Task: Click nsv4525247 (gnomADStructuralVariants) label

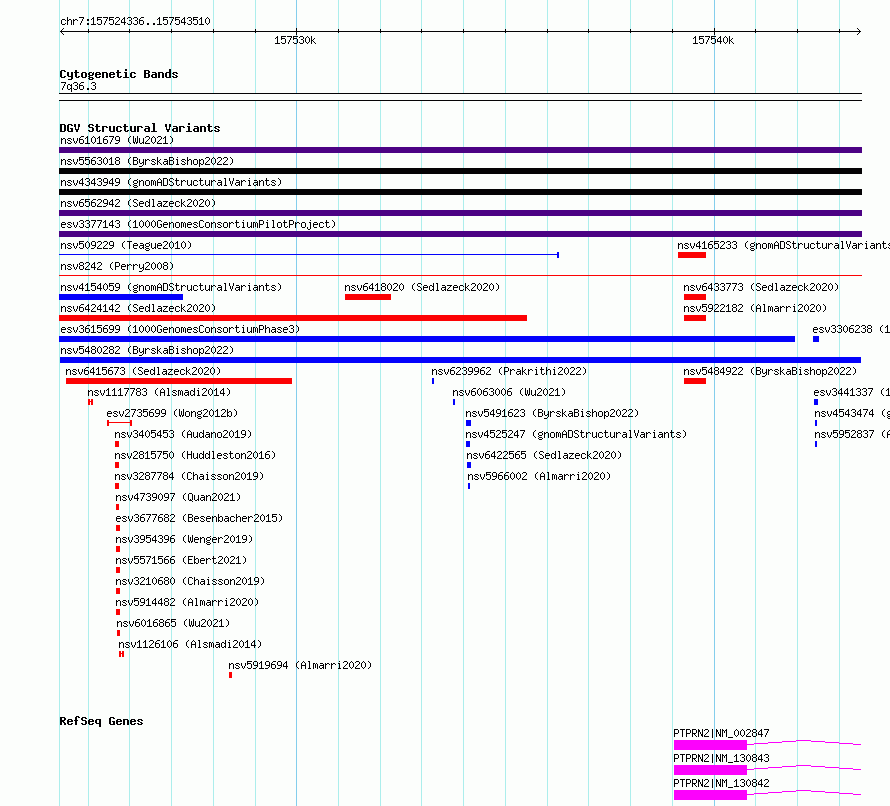Action: 576,434
